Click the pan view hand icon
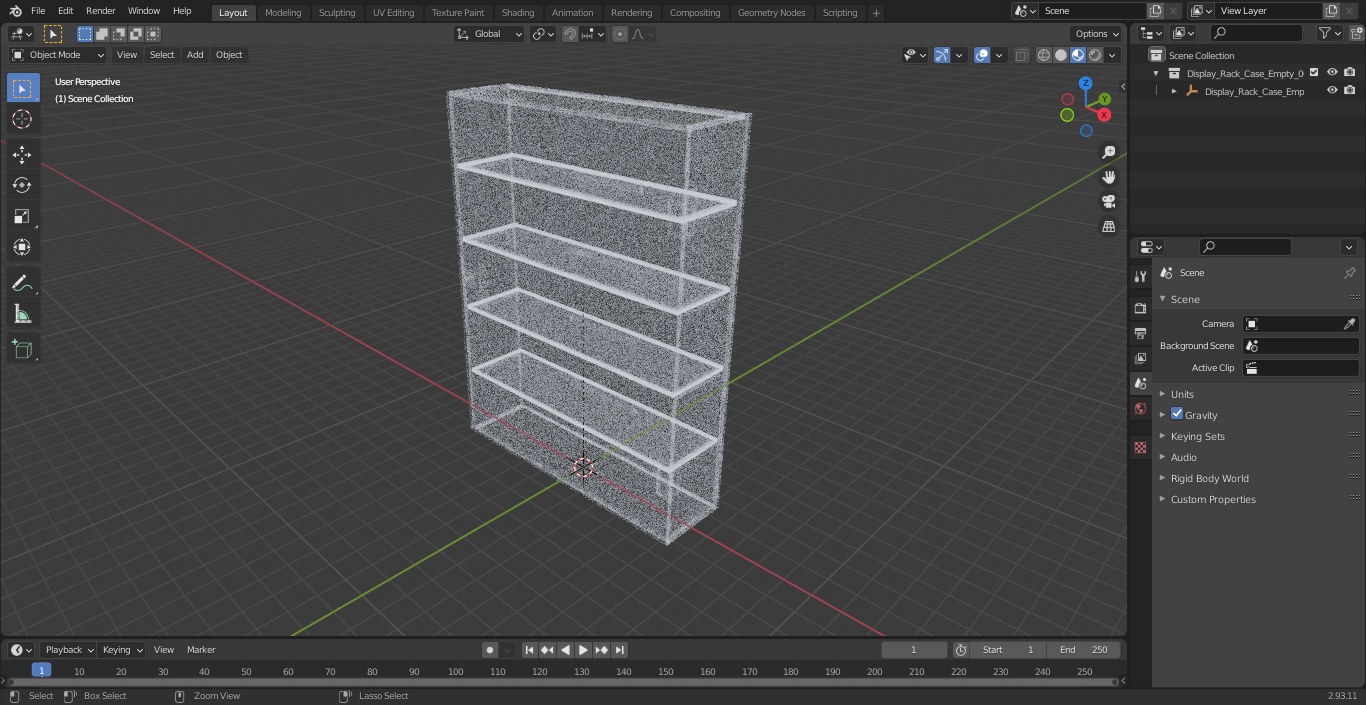Viewport: 1366px width, 705px height. tap(1108, 177)
